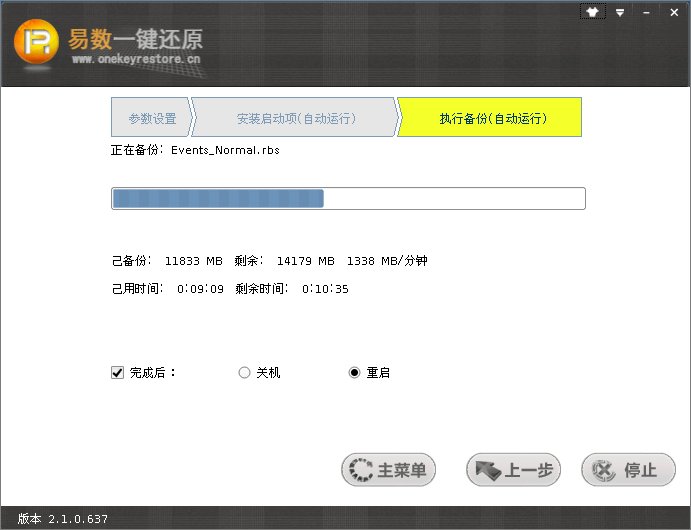Select the 安装启动项(自动运行) step tab

[x=296, y=117]
